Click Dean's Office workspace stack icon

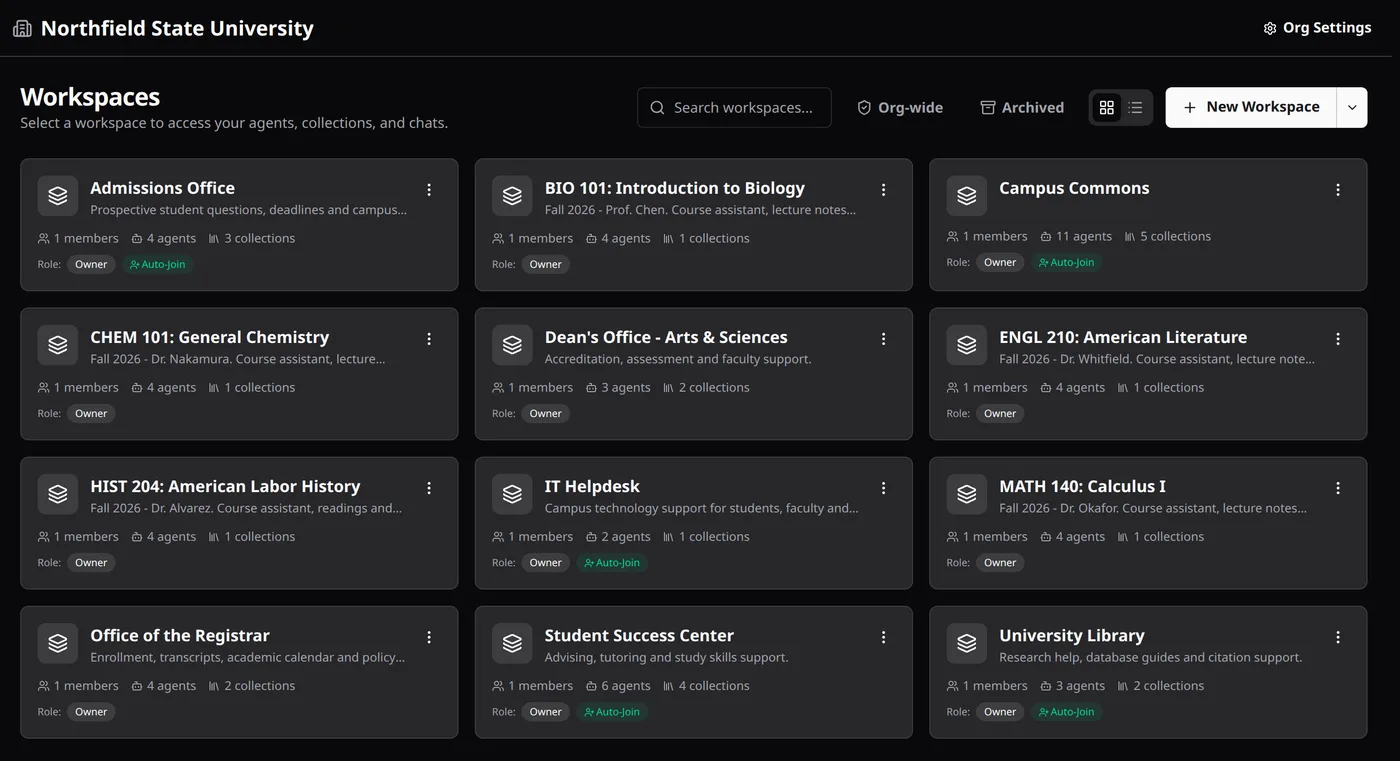(512, 345)
